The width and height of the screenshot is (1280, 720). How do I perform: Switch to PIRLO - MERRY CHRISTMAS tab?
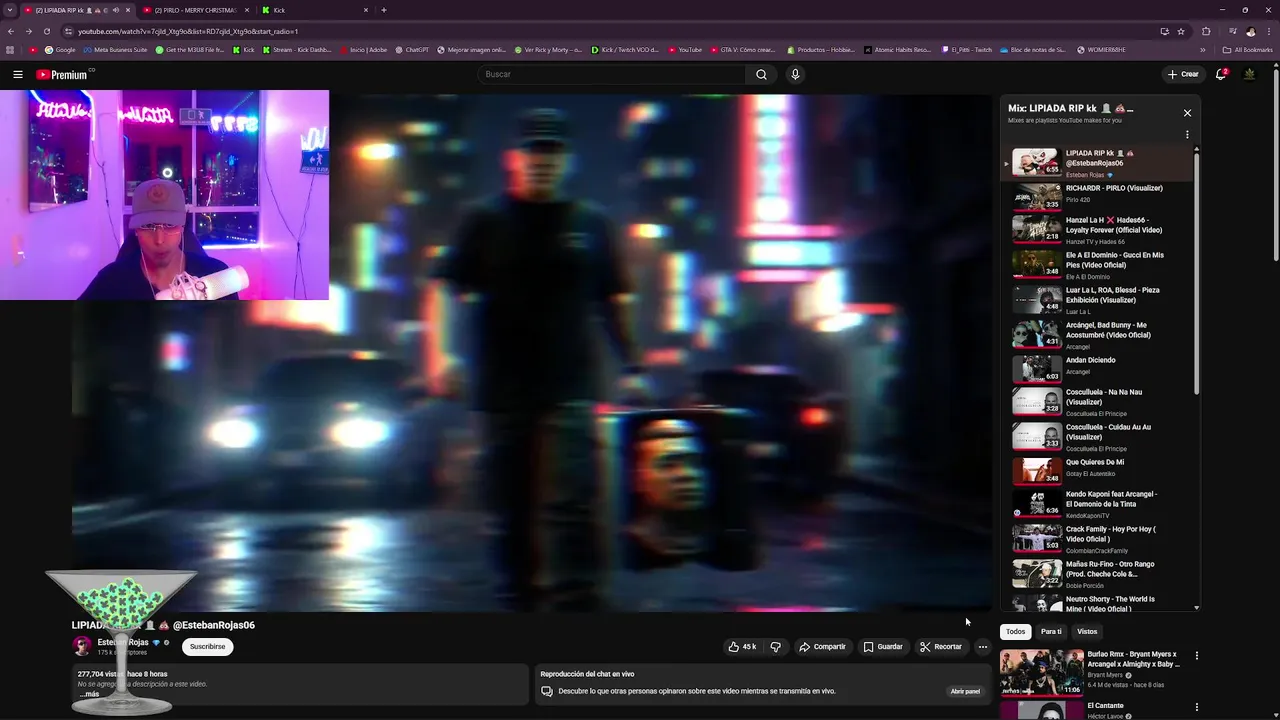[195, 10]
